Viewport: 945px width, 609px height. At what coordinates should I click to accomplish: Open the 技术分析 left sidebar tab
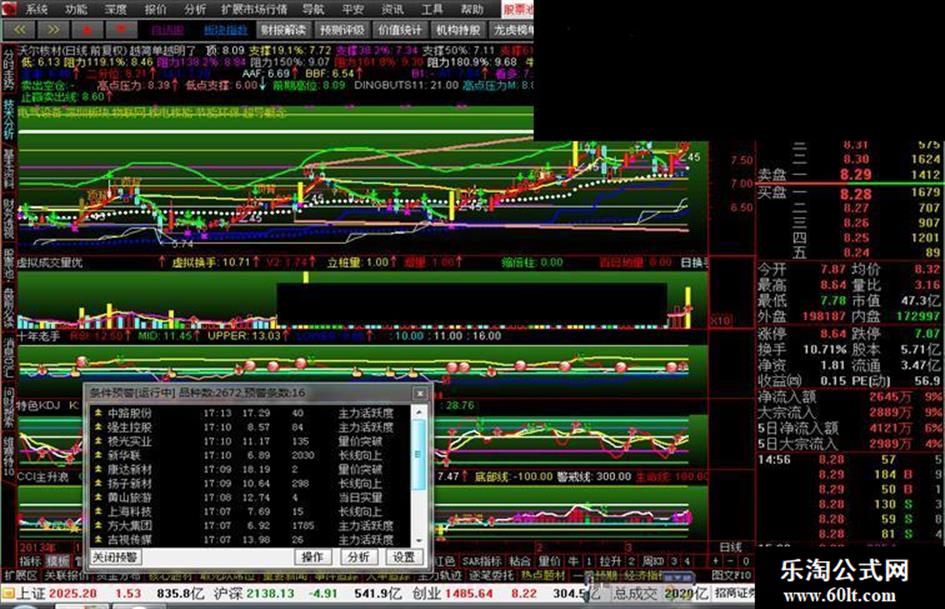(8, 118)
